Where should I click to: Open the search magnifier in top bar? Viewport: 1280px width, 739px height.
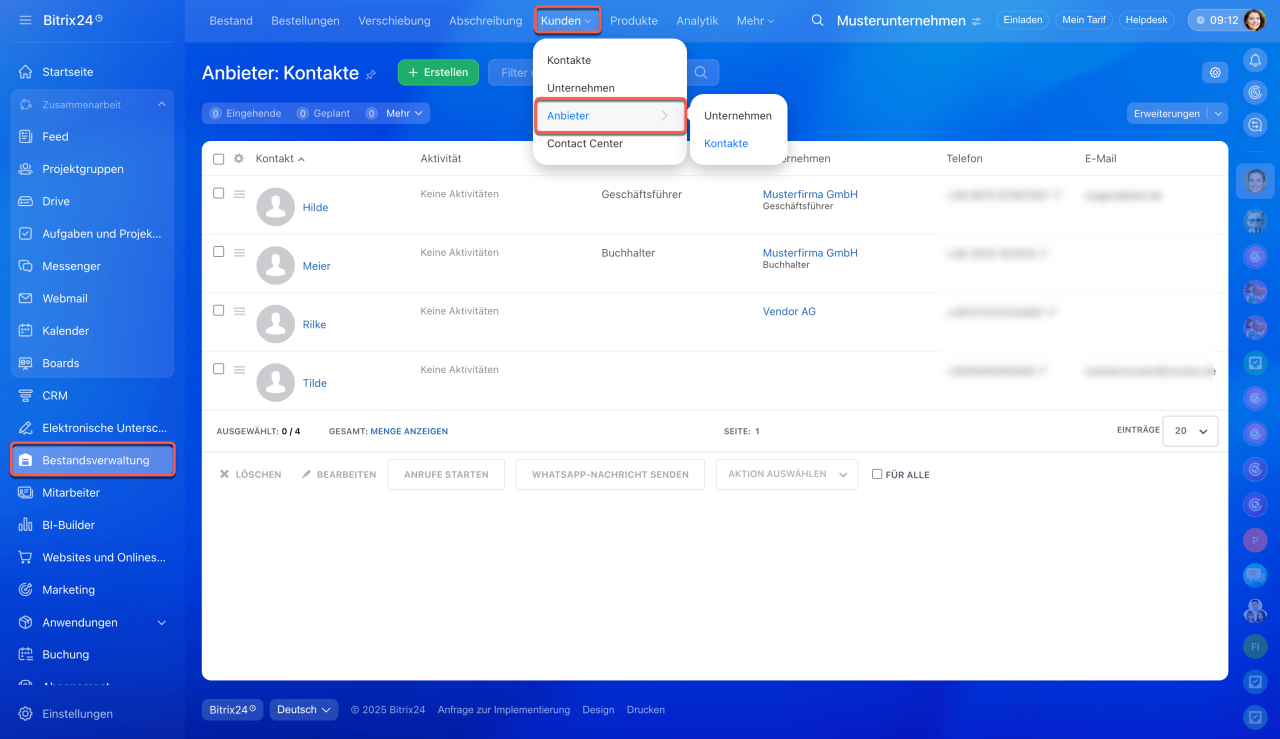tap(817, 20)
